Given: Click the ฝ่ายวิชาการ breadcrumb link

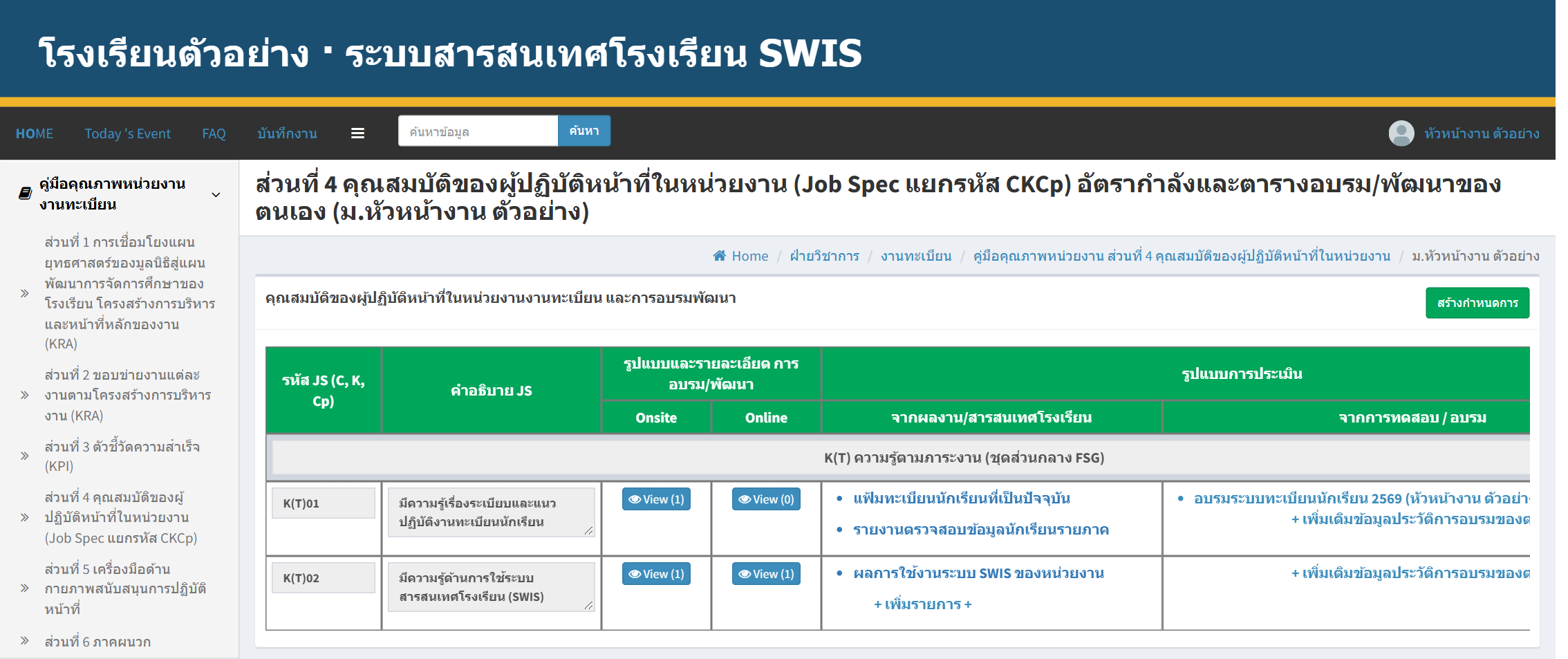Looking at the screenshot, I should (824, 256).
